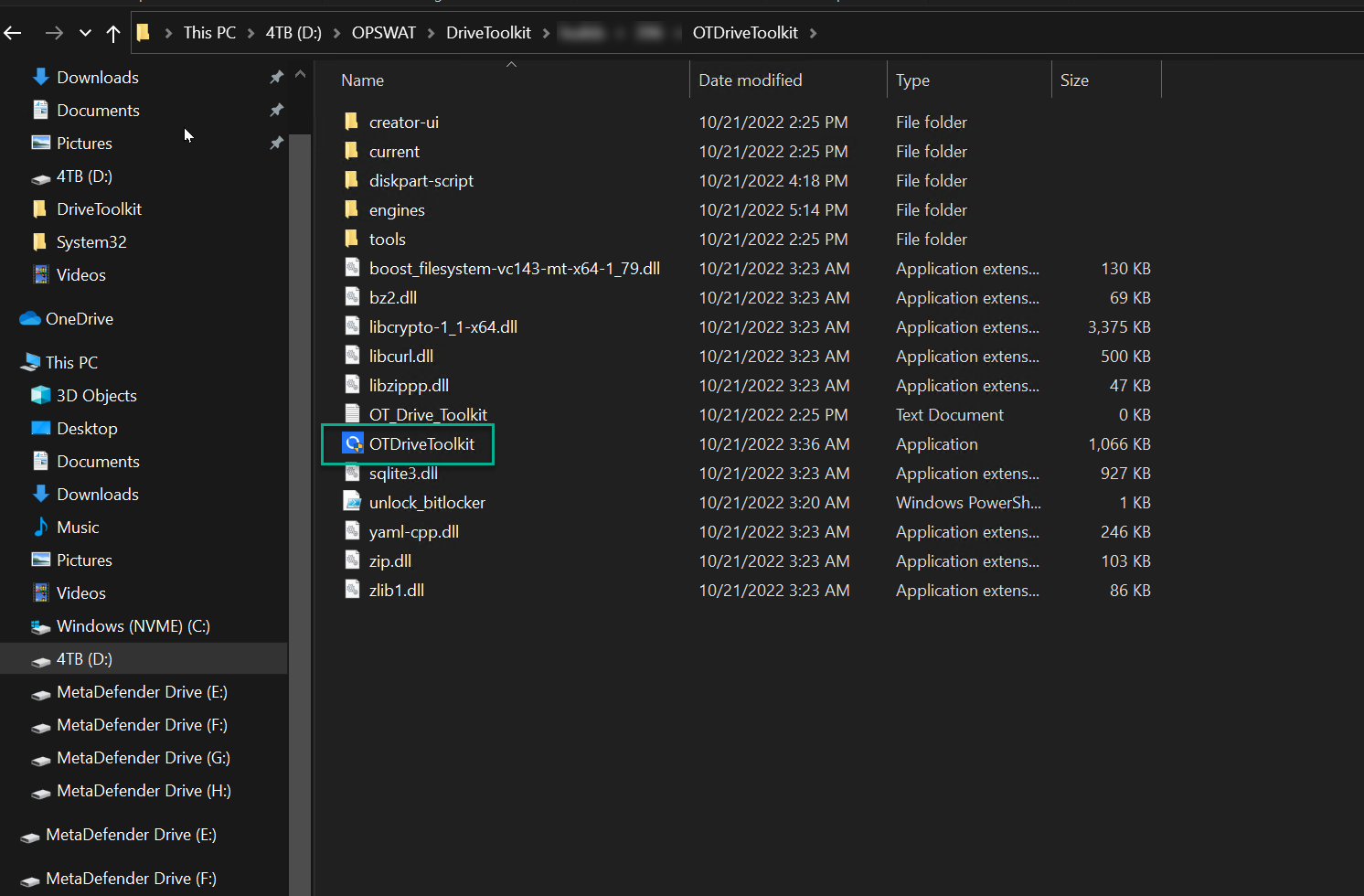
Task: Open Desktop under This PC
Action: click(x=87, y=429)
